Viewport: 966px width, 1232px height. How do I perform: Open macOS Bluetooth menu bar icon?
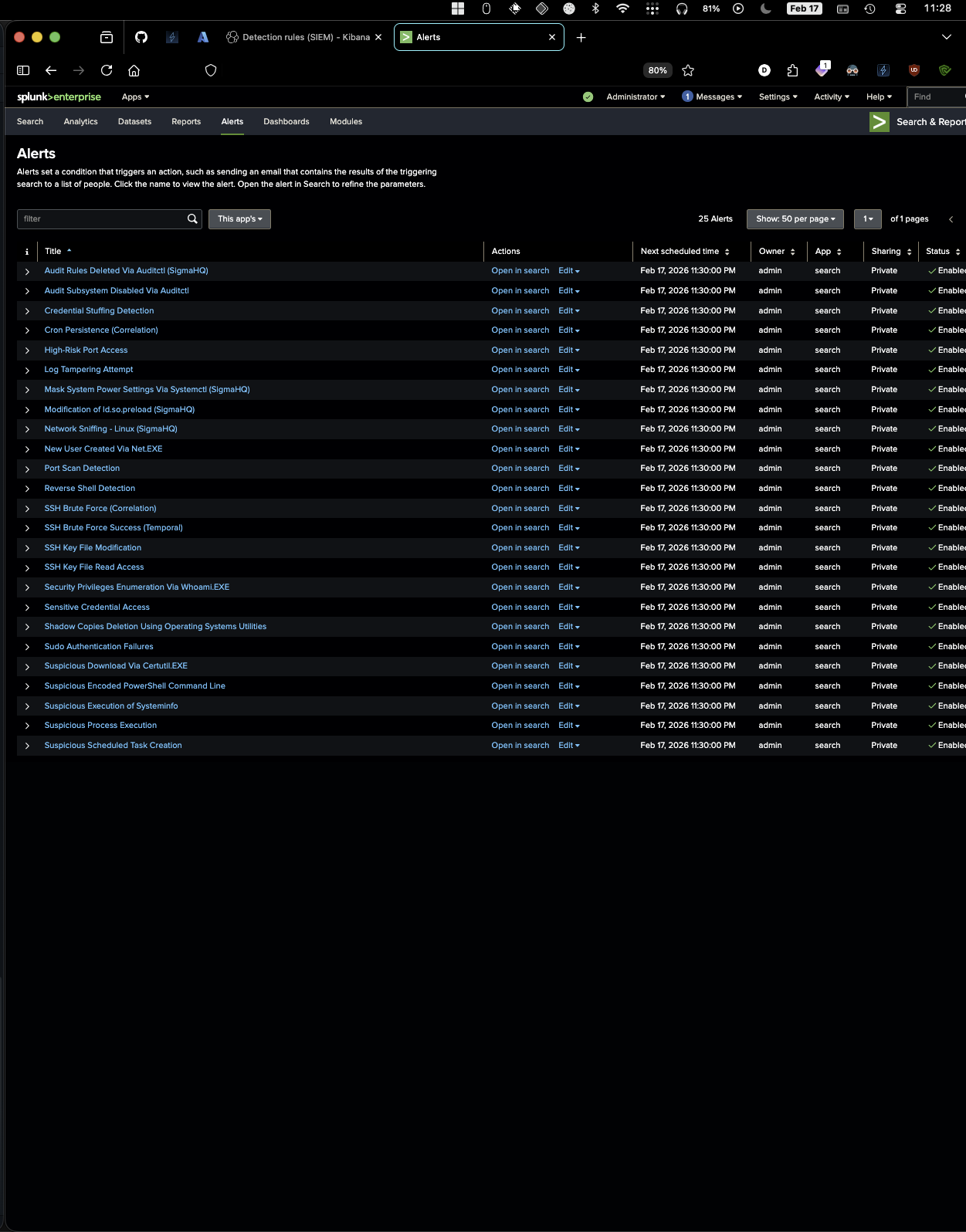[x=595, y=8]
